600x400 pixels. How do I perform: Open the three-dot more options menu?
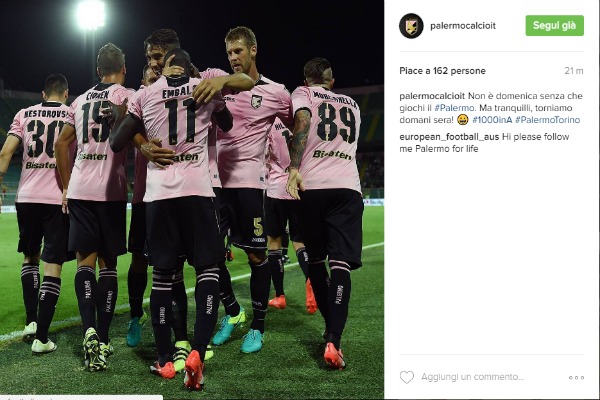point(576,377)
